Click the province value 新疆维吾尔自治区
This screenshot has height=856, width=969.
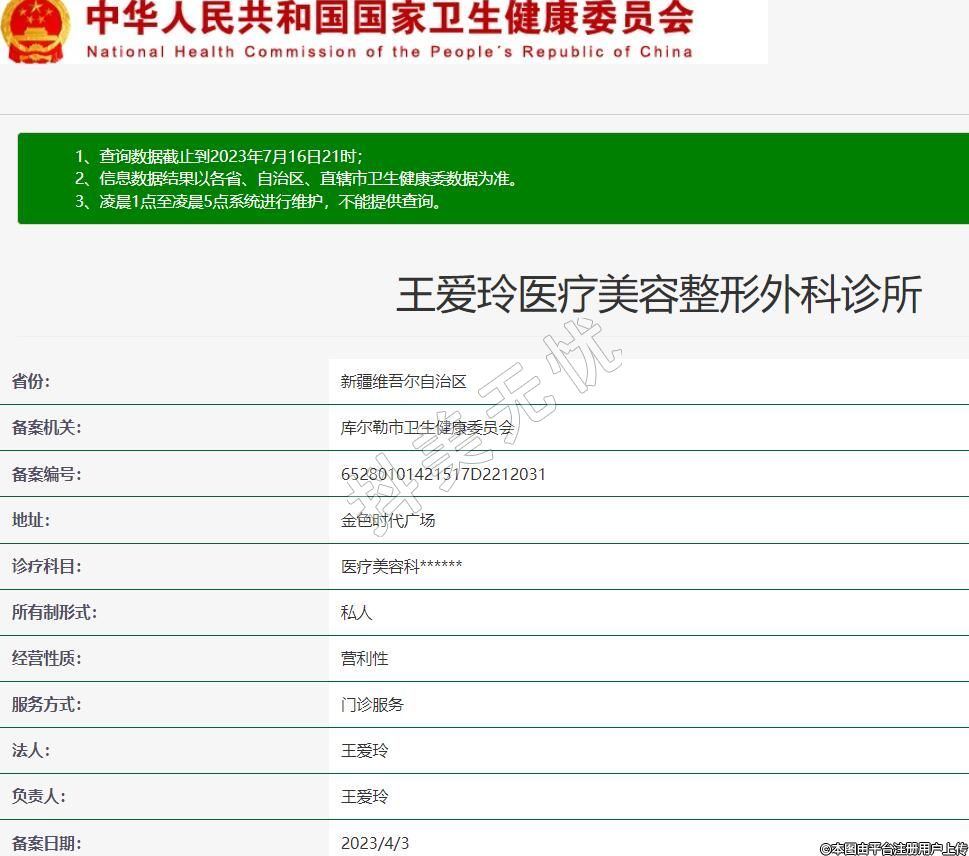[x=404, y=381]
